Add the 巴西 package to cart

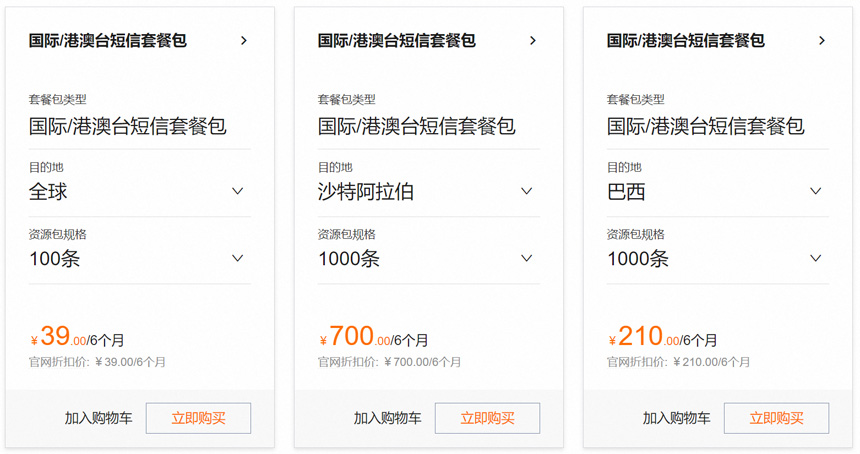coord(676,418)
